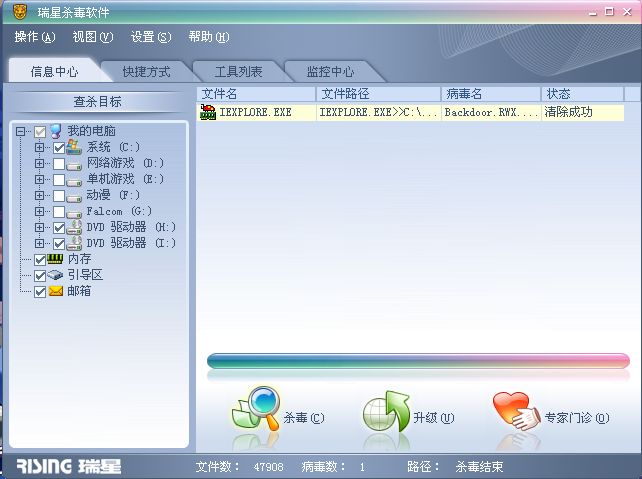Click the 升级(U) update button label
The image size is (642, 479).
434,418
